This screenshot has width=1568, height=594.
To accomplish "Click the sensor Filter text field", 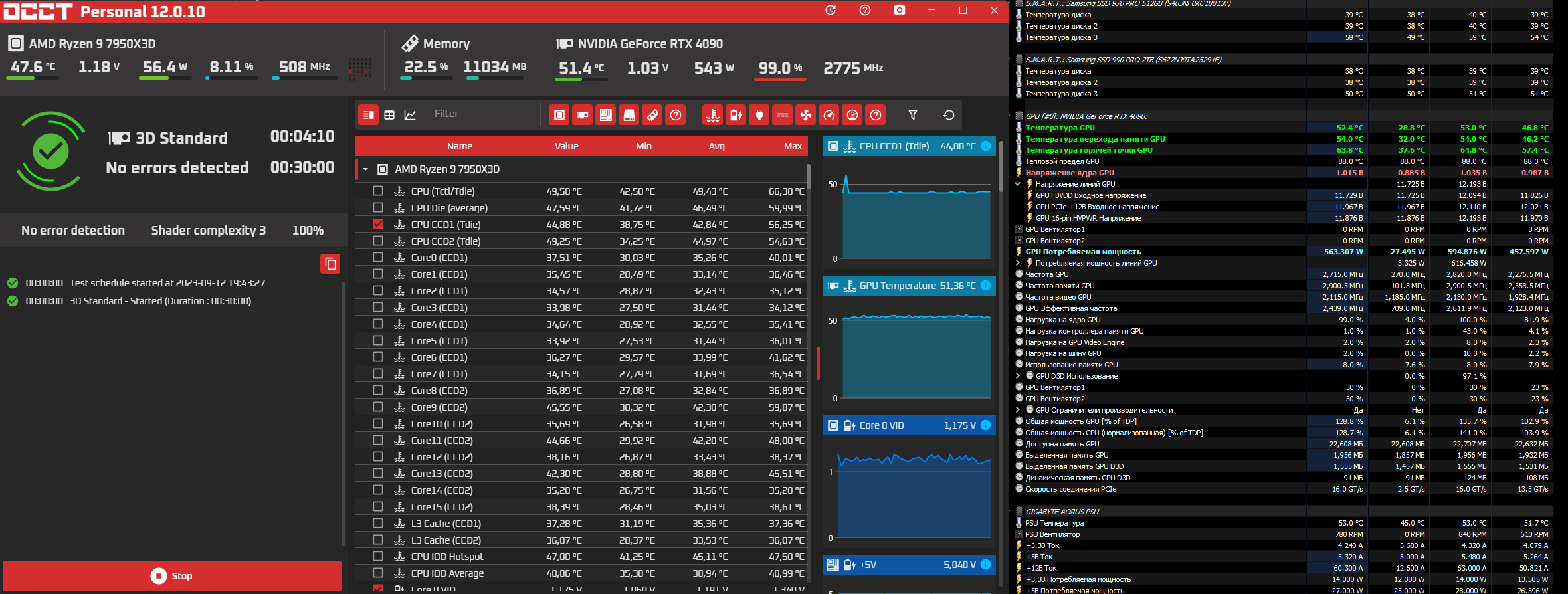I will tap(483, 114).
